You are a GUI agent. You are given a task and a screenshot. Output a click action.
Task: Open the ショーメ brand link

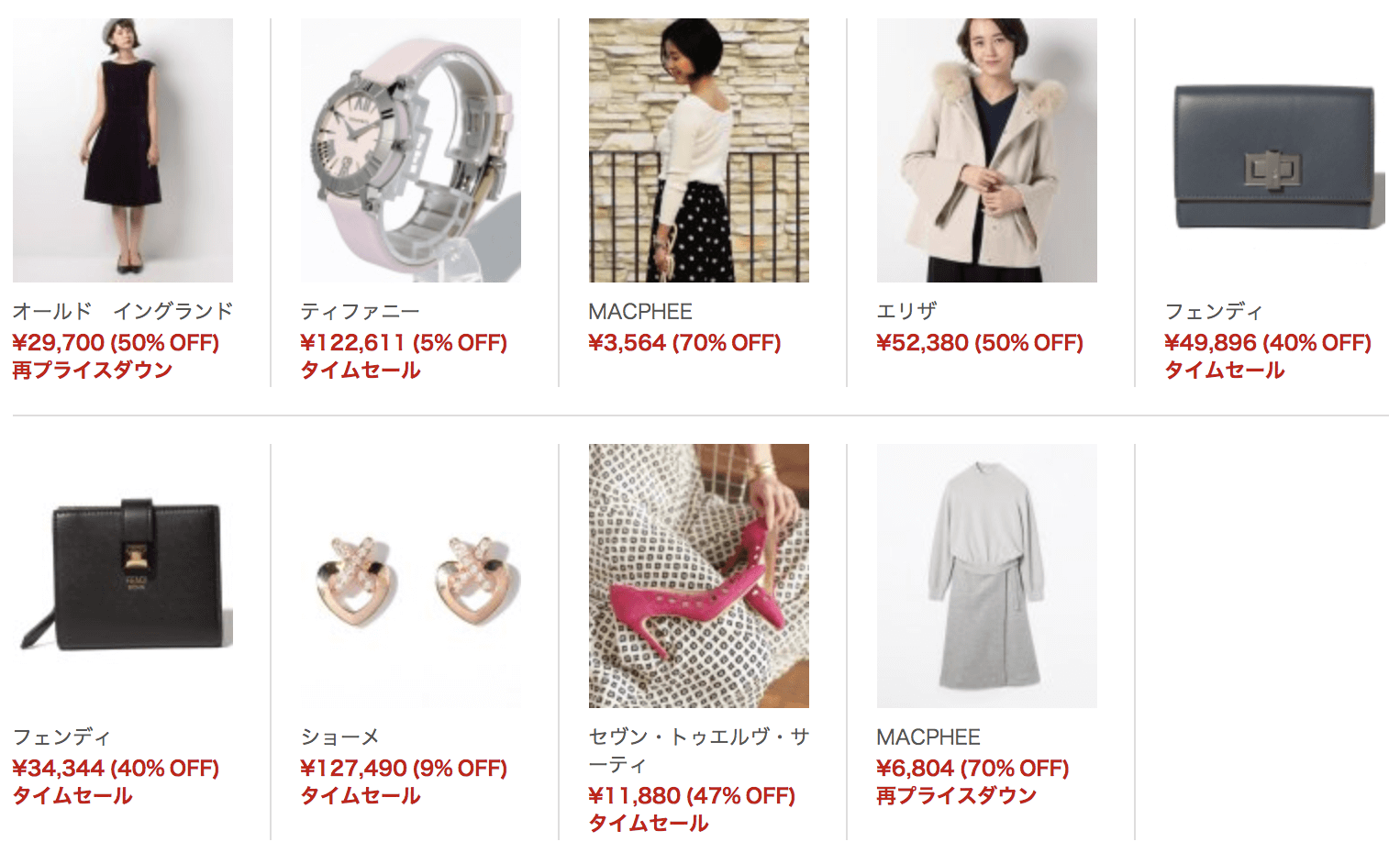(340, 737)
